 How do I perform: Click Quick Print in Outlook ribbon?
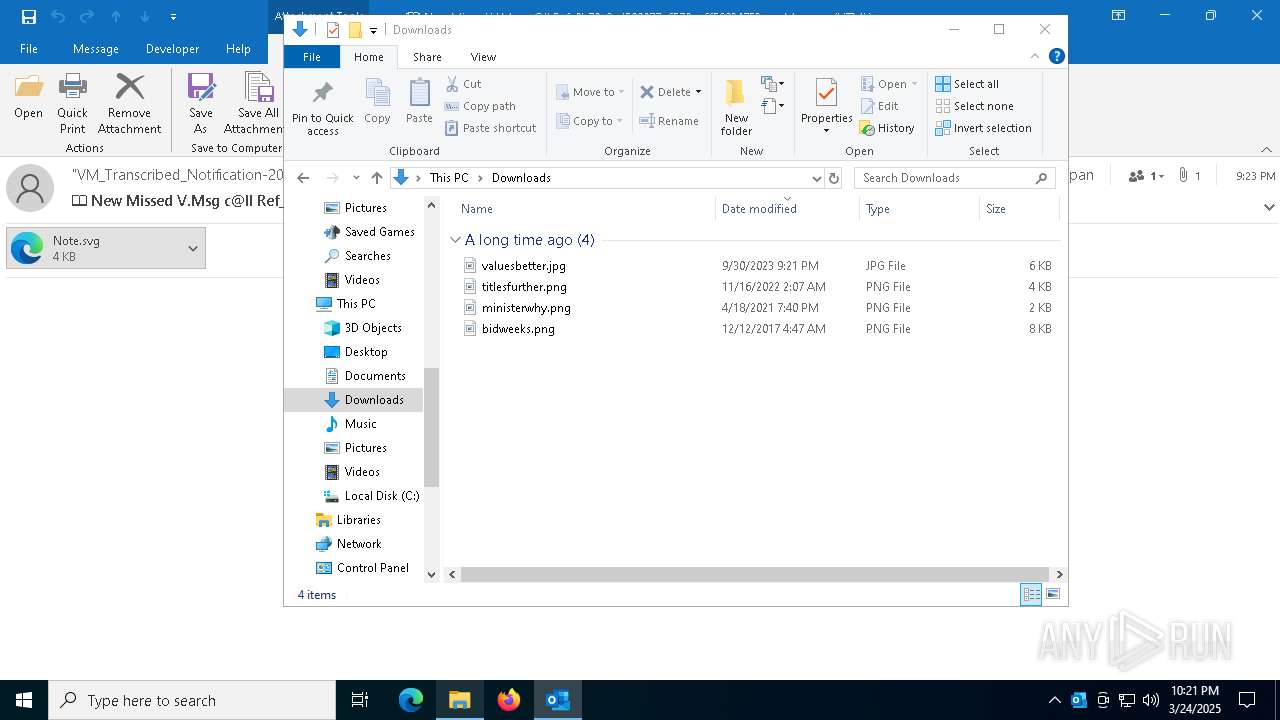72,103
